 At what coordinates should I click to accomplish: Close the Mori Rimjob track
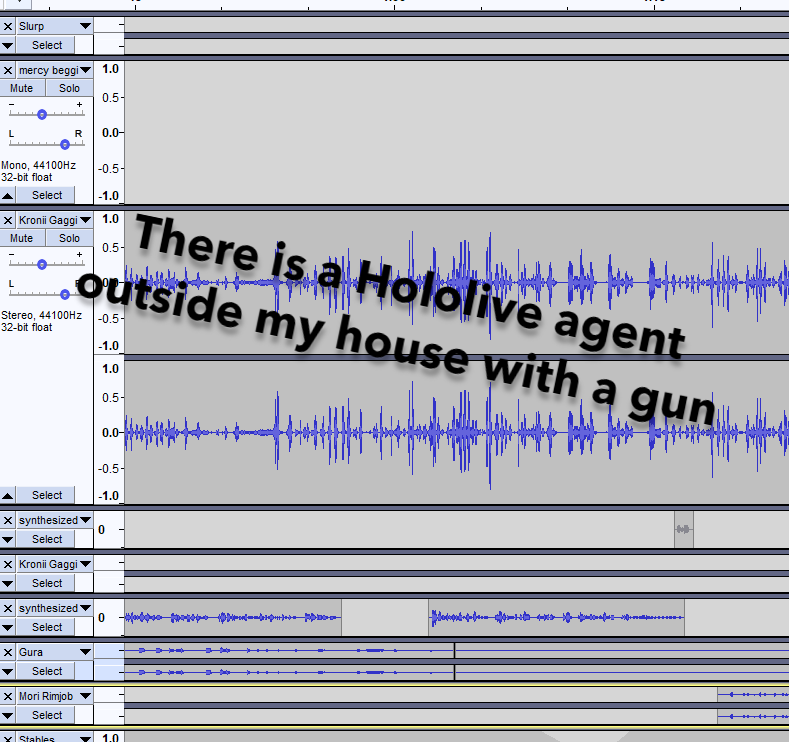(x=8, y=696)
